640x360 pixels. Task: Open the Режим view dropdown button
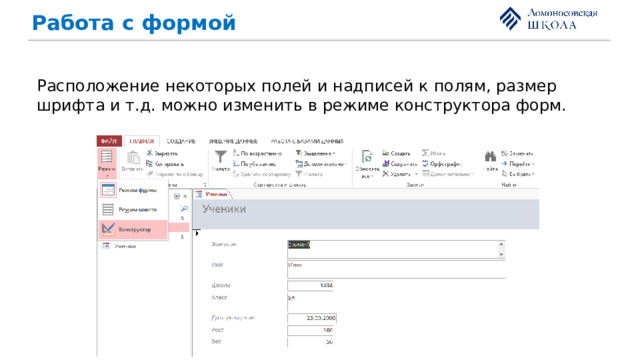click(x=107, y=163)
